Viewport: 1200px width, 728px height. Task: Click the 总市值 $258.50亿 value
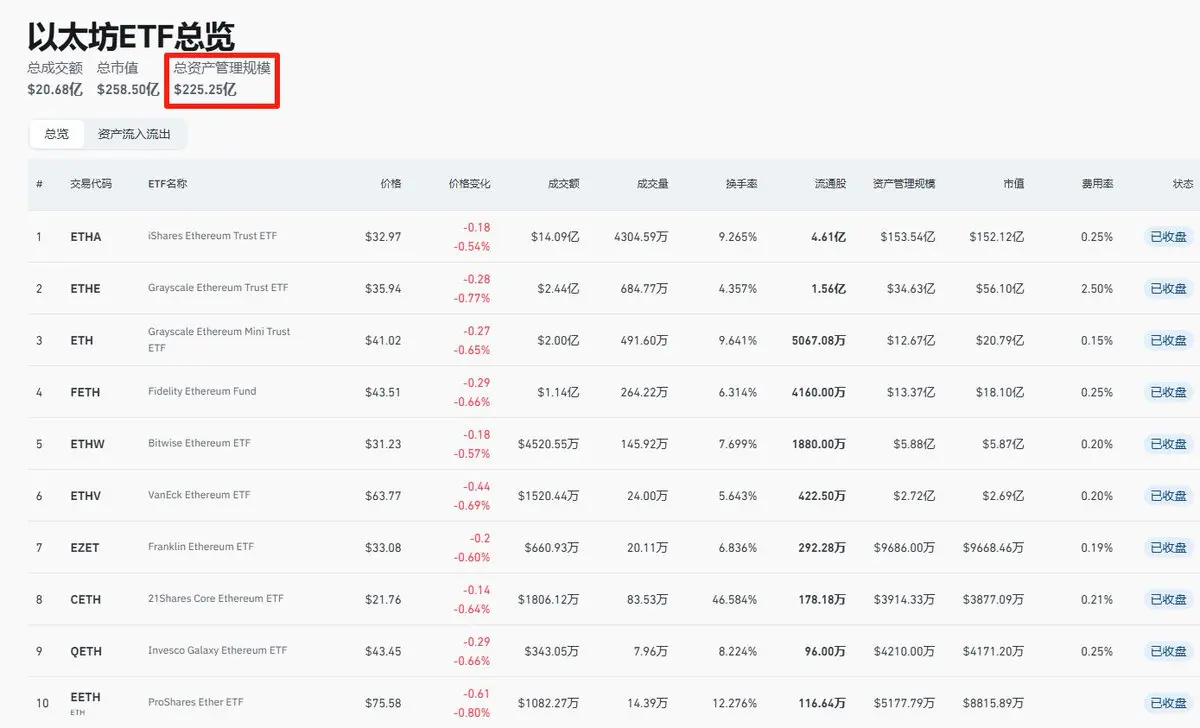[128, 89]
